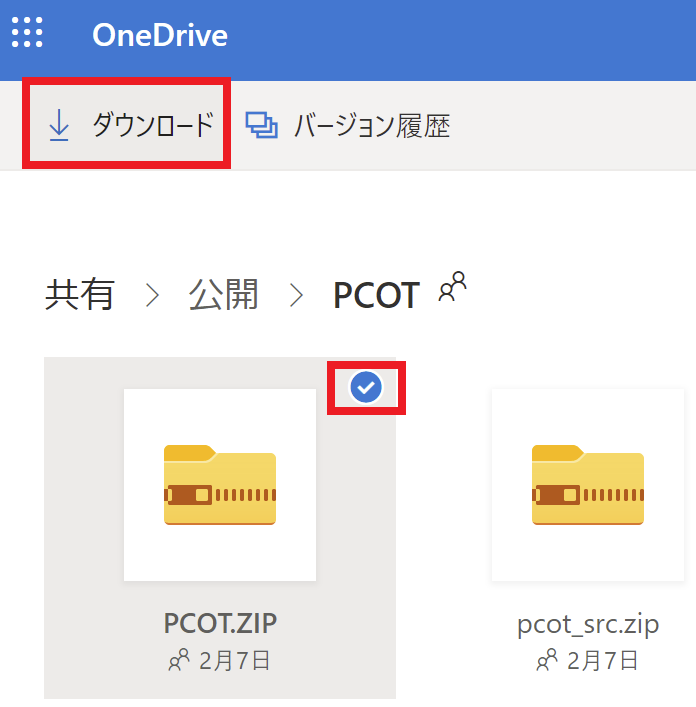Click the 2月7日 date under PCOT.ZIP
This screenshot has width=696, height=707.
234,661
